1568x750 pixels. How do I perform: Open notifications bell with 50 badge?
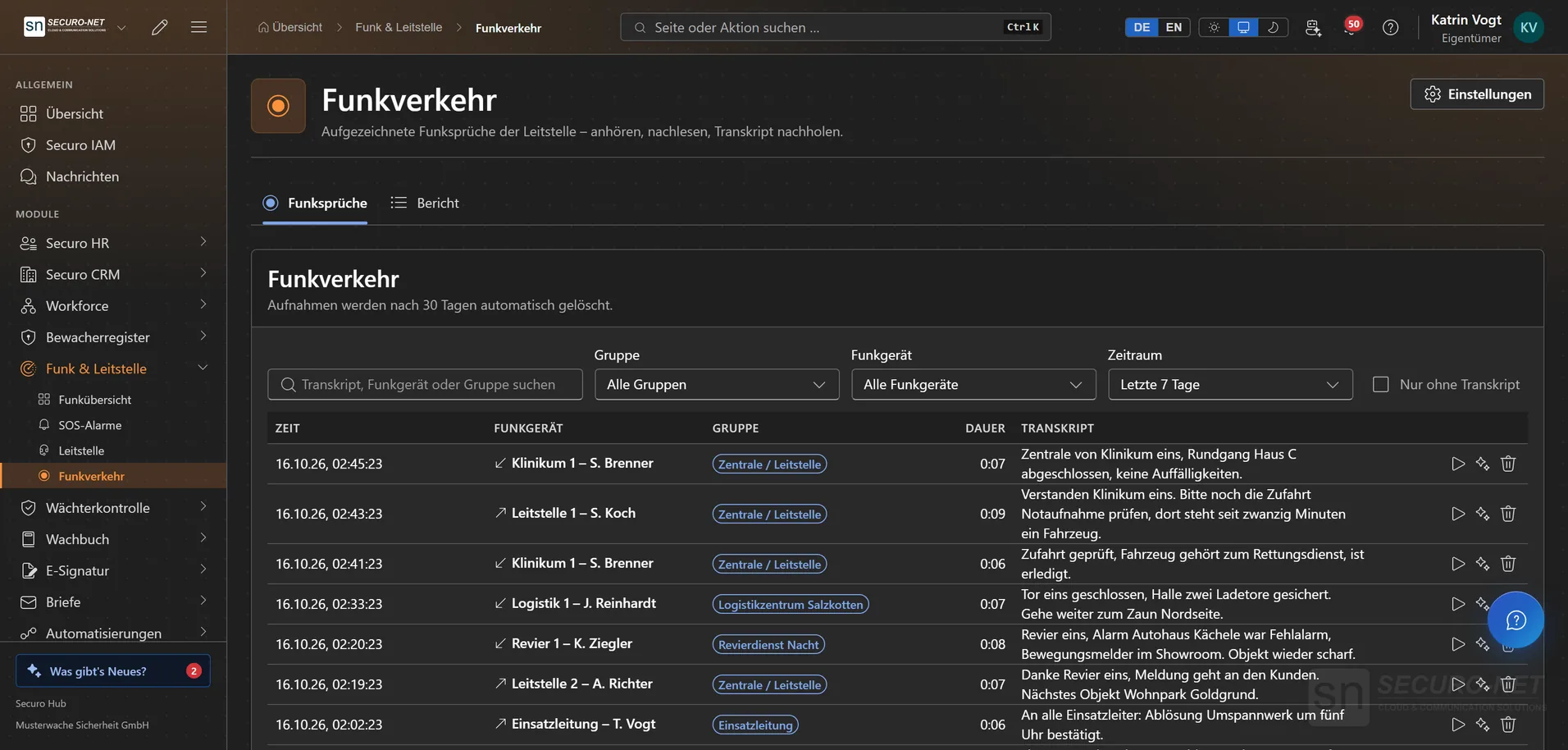[1351, 27]
